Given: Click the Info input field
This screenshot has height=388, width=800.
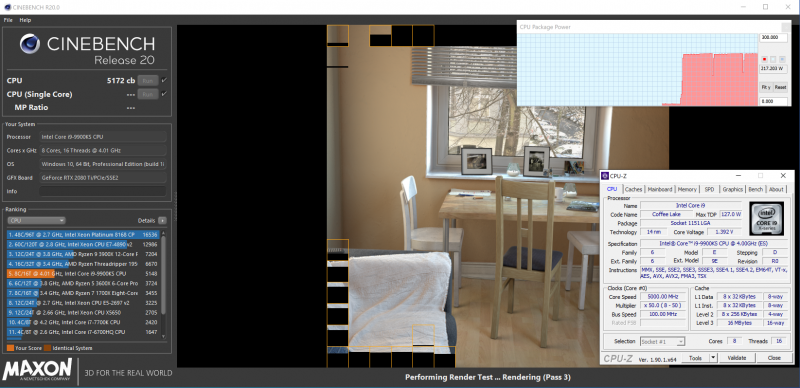Looking at the screenshot, I should click(x=102, y=191).
